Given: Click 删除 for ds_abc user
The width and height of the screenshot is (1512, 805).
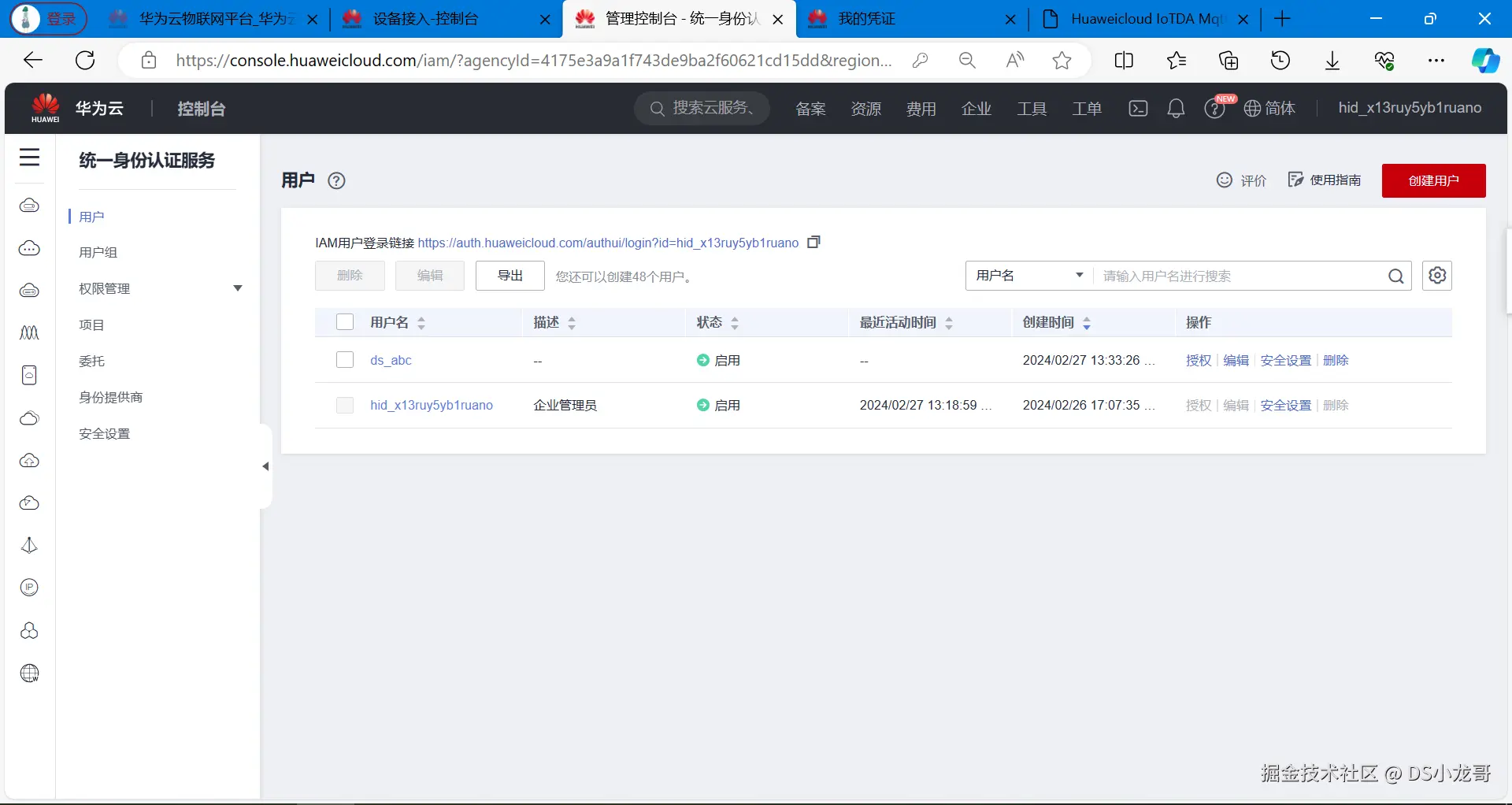Looking at the screenshot, I should coord(1336,360).
